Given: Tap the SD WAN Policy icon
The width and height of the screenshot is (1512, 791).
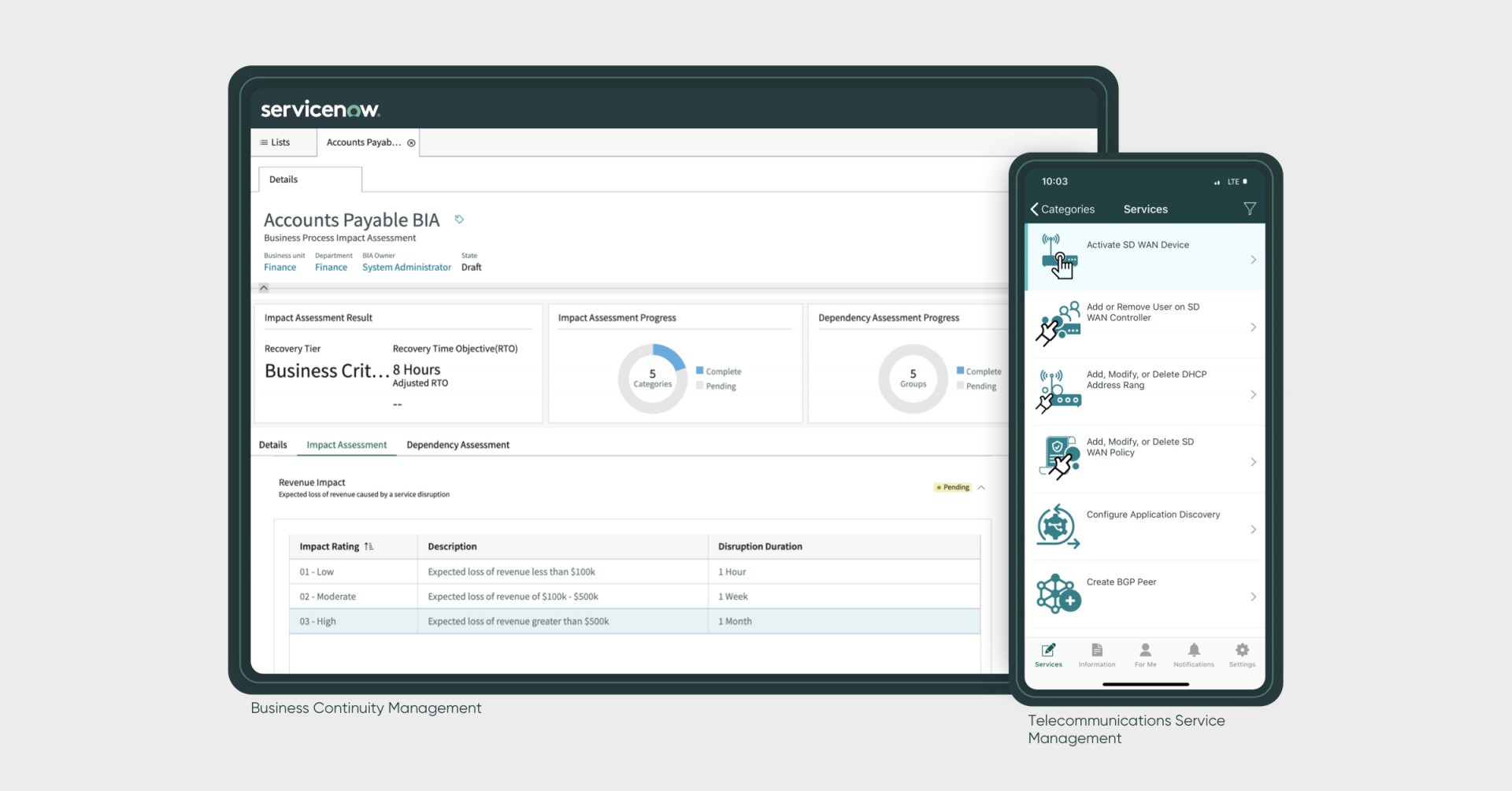Looking at the screenshot, I should 1059,458.
